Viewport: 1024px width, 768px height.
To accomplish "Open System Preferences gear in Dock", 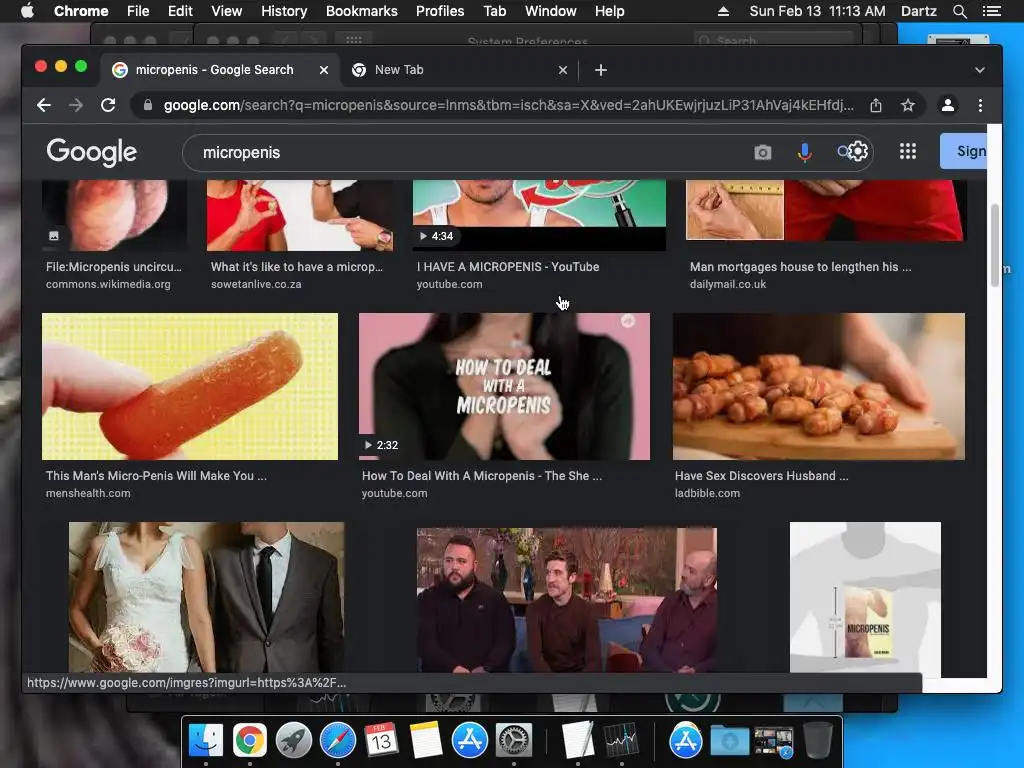I will [x=514, y=740].
